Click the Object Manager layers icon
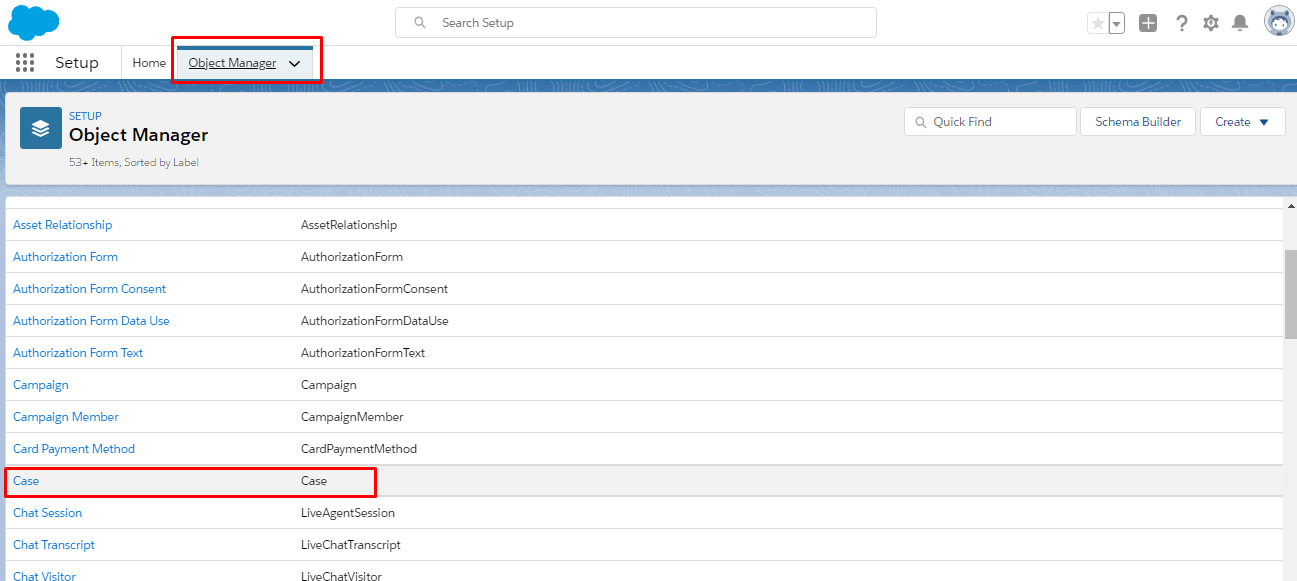 [x=41, y=128]
